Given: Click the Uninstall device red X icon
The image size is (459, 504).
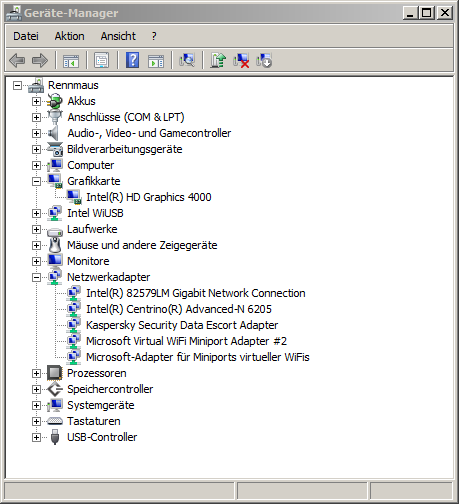Looking at the screenshot, I should point(241,61).
